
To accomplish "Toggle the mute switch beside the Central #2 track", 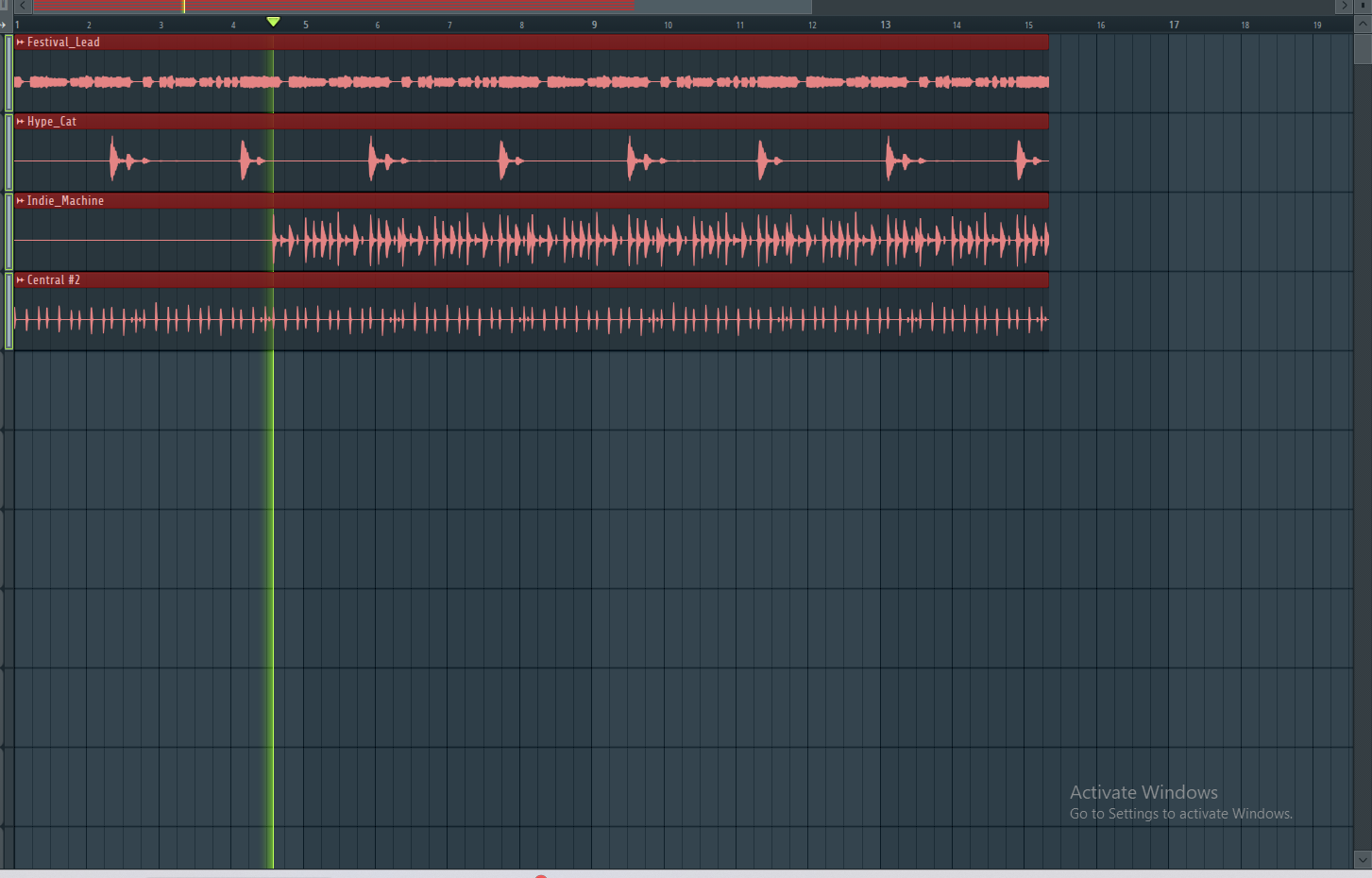I will click(8, 312).
